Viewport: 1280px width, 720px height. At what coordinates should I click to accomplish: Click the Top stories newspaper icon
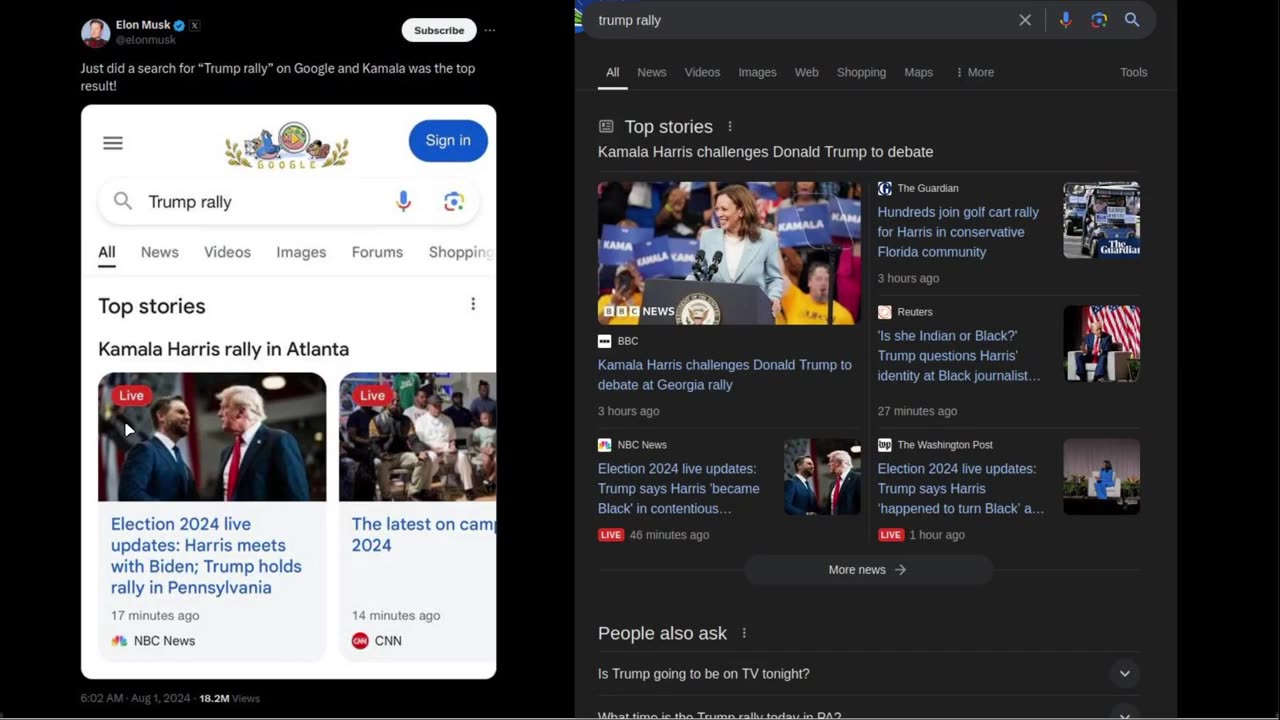606,126
